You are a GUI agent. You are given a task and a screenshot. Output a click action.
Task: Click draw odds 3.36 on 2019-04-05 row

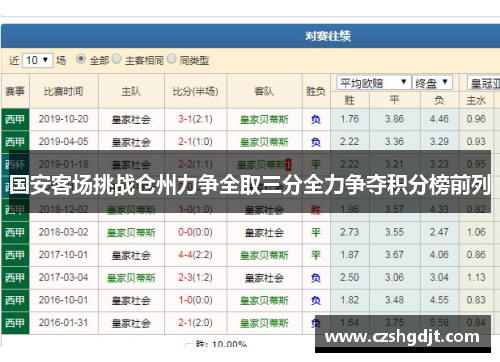(394, 142)
